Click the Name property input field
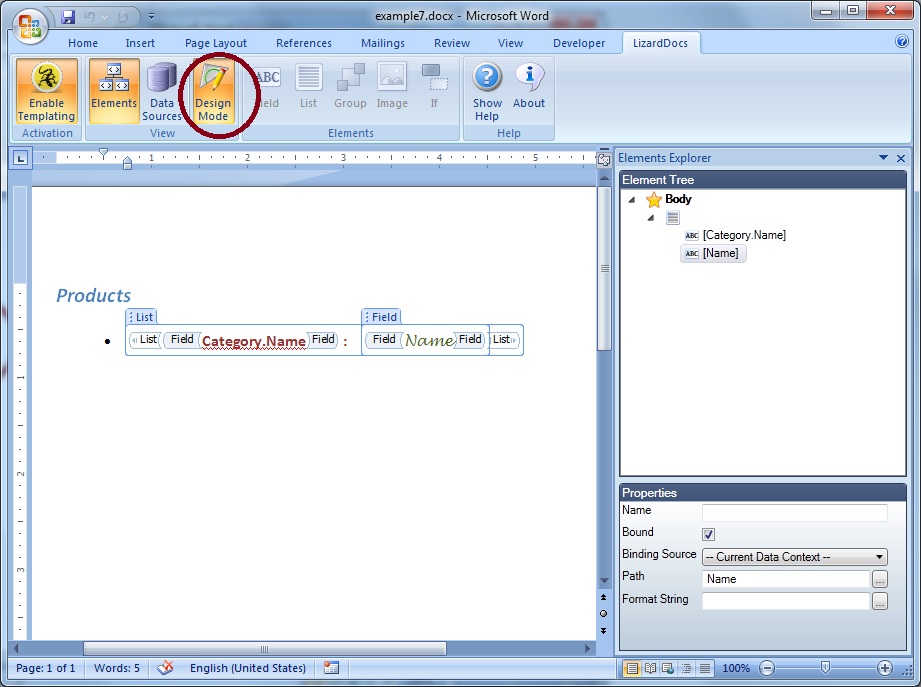 (x=794, y=512)
